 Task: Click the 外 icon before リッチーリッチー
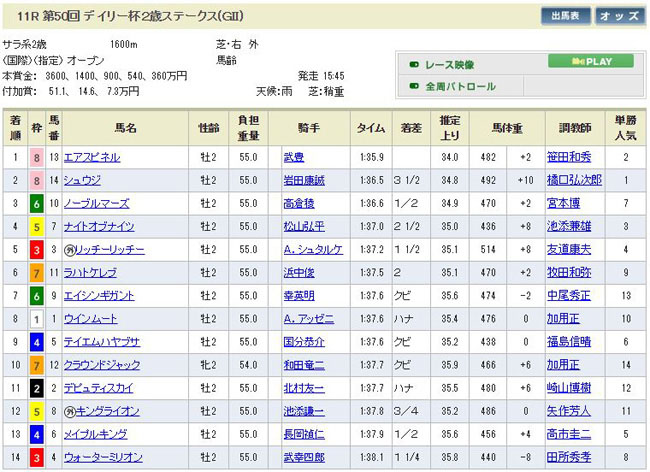(70, 248)
